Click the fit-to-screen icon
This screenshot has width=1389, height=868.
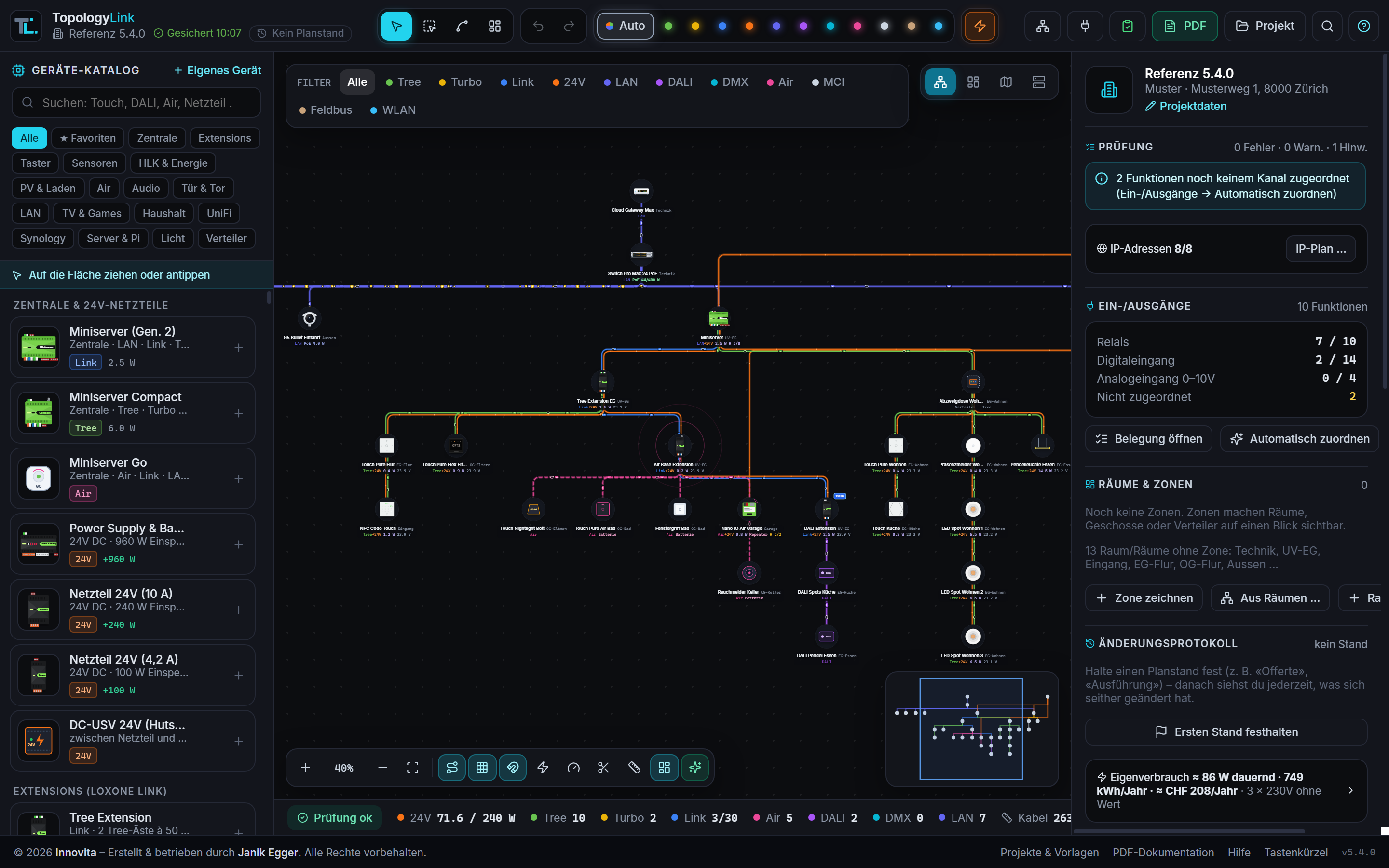point(413,768)
